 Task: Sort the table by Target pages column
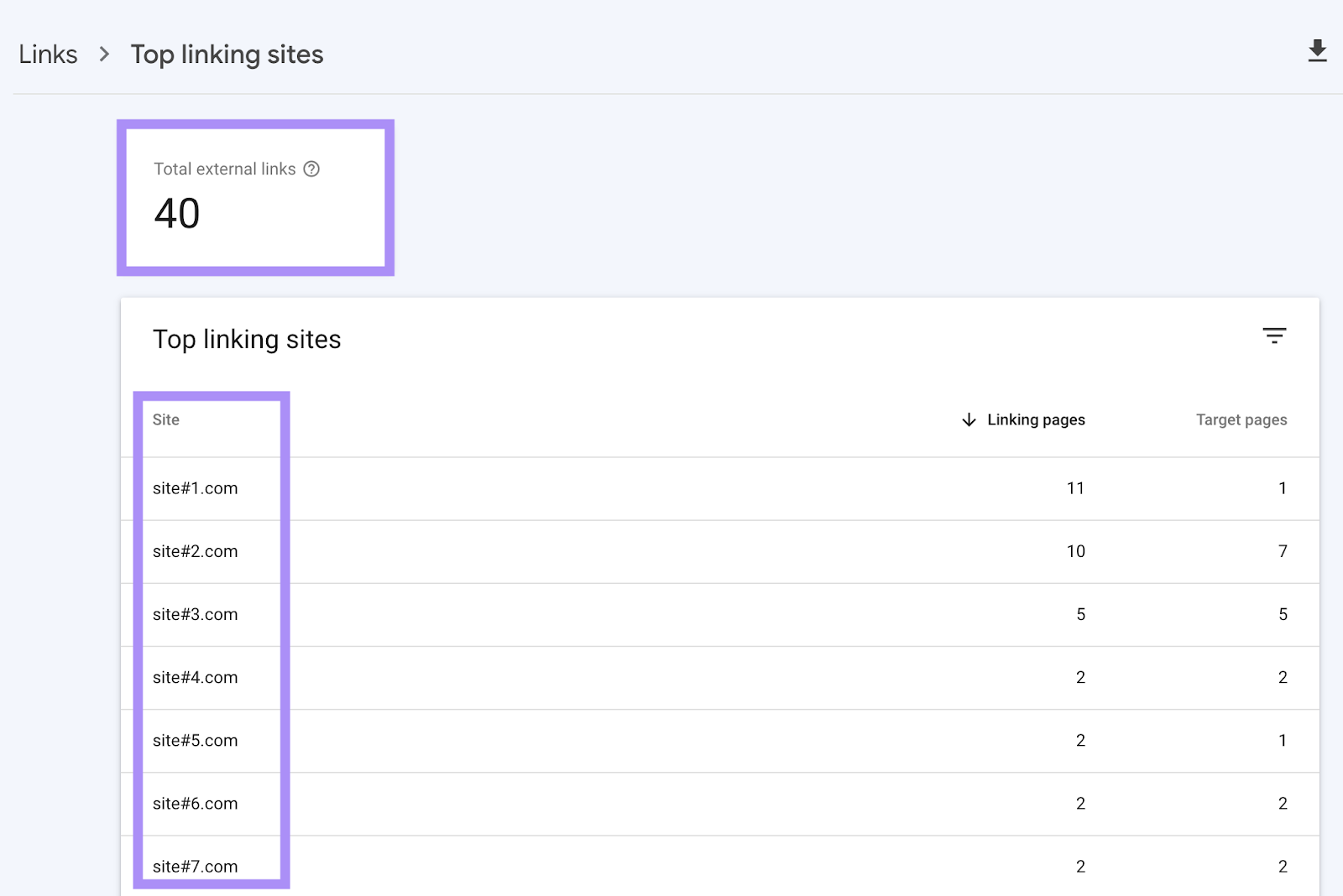(x=1241, y=419)
